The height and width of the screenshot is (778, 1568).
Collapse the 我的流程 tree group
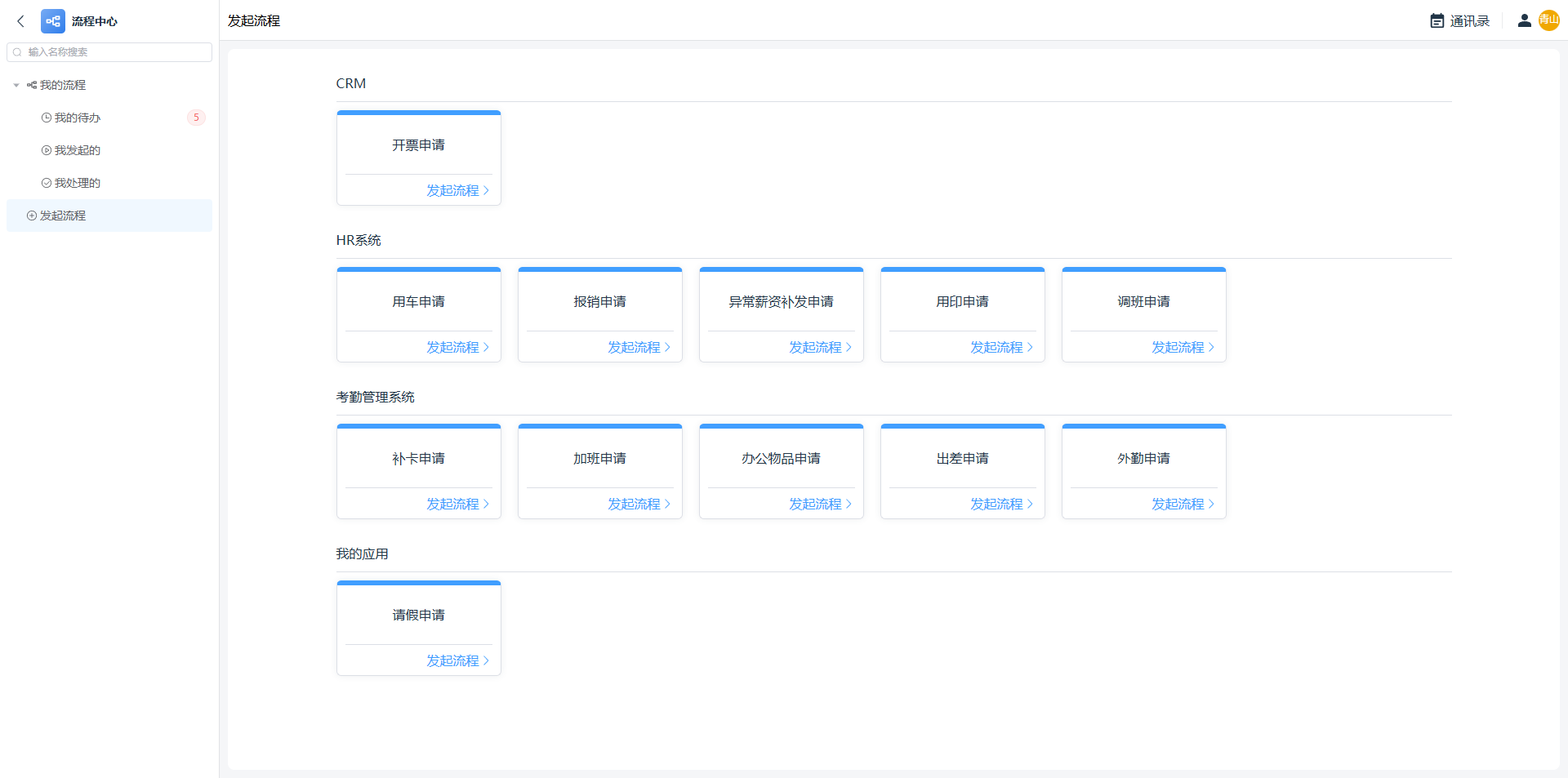click(x=16, y=85)
